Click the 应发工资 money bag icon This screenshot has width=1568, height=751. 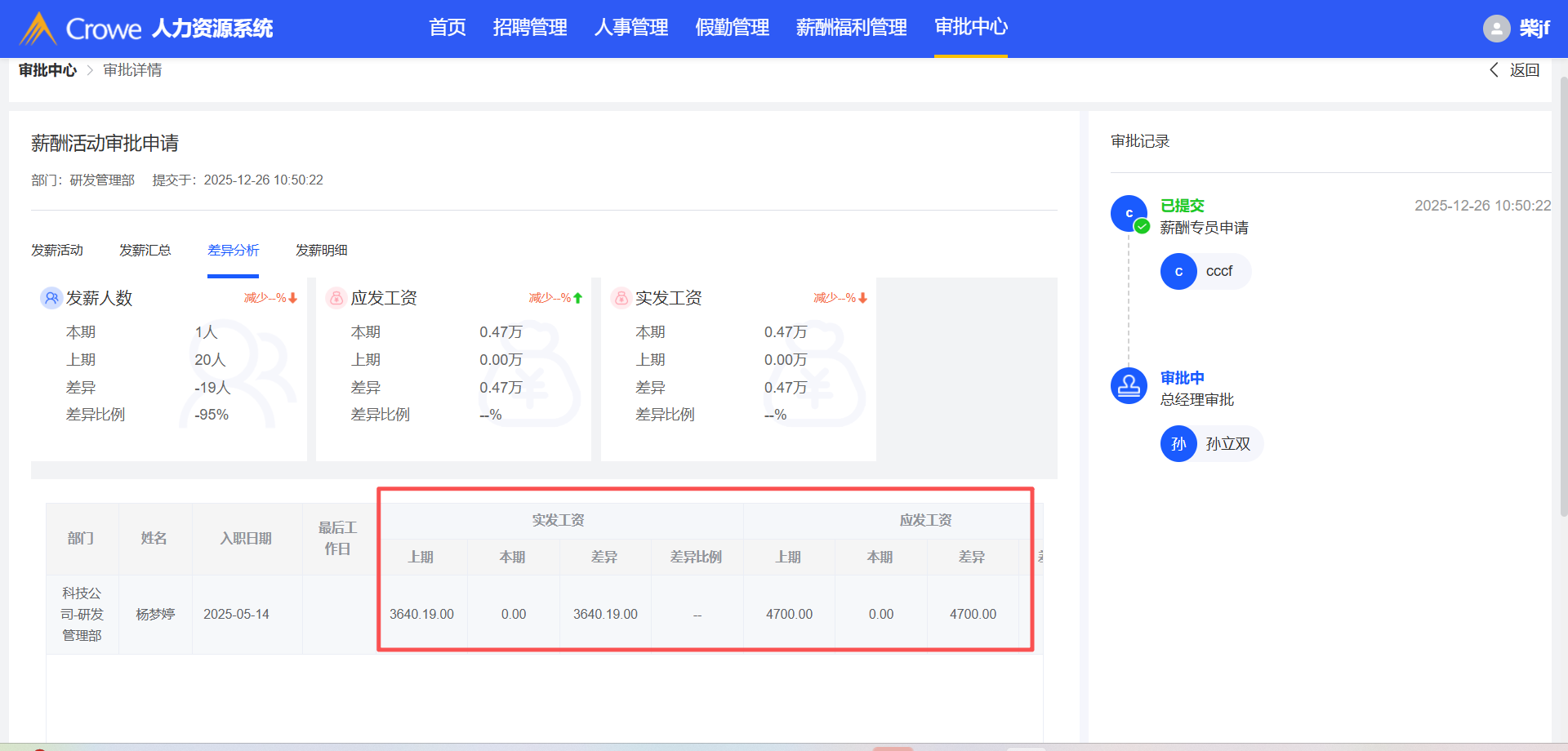click(336, 298)
